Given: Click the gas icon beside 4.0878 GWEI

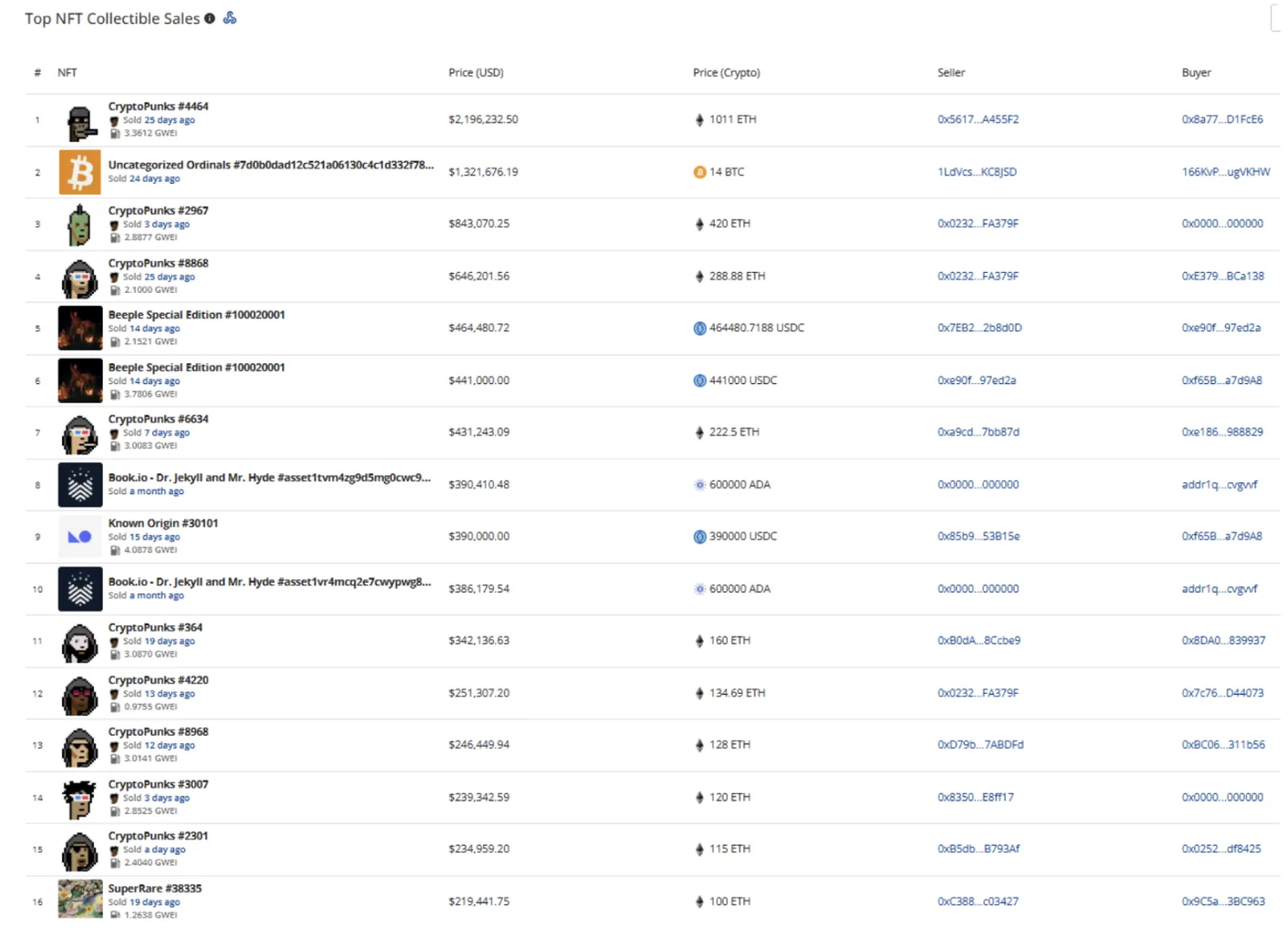Looking at the screenshot, I should point(114,551).
